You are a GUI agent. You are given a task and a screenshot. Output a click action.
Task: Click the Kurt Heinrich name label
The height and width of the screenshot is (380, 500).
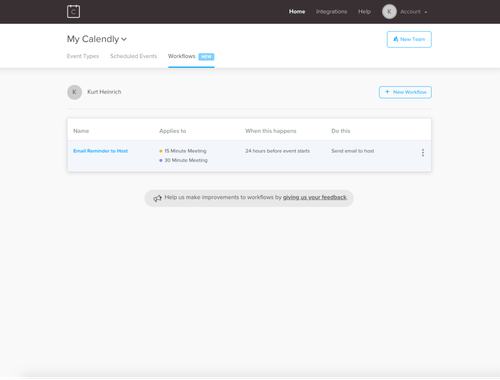(104, 92)
